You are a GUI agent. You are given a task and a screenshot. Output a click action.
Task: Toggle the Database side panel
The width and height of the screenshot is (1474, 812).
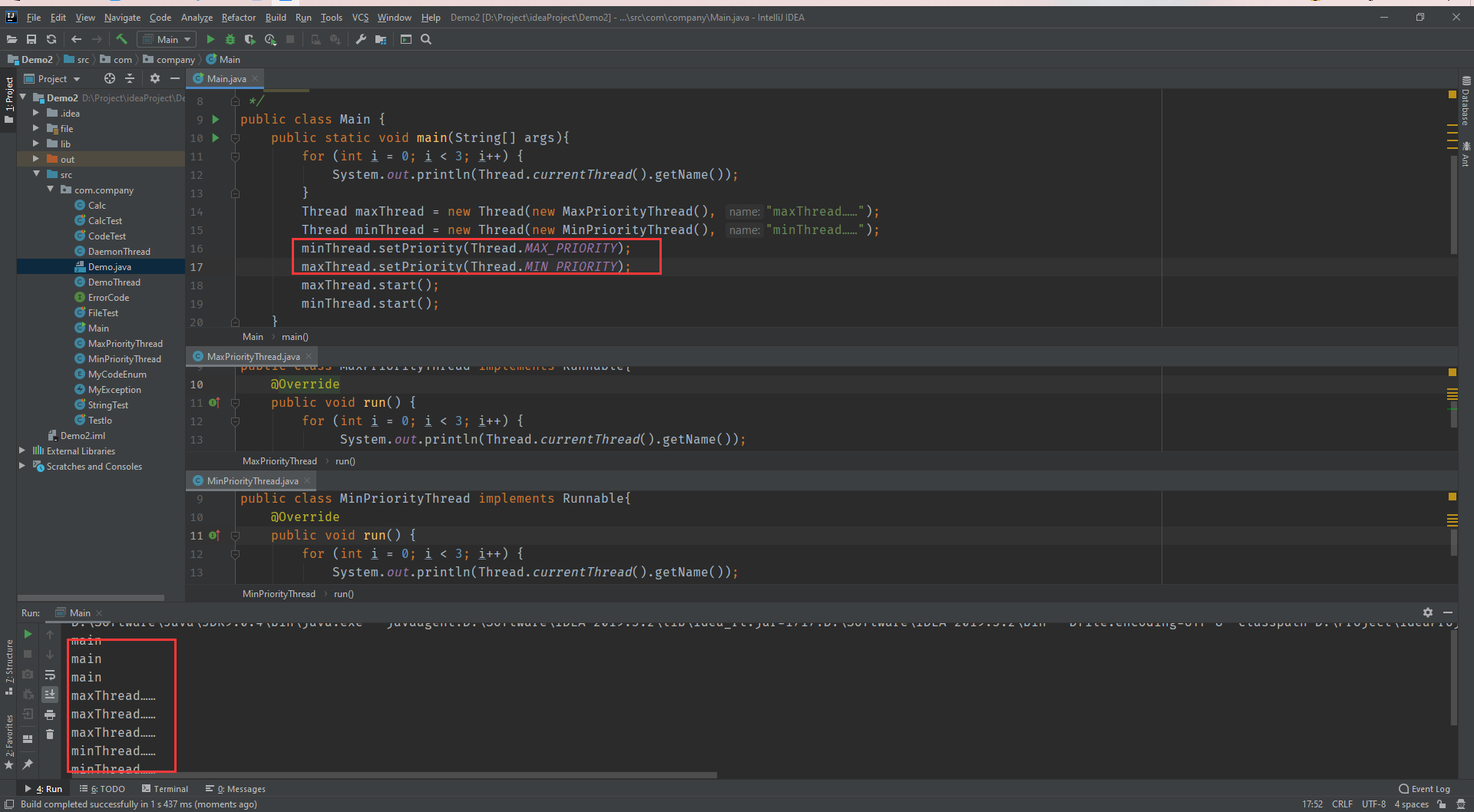[1466, 101]
